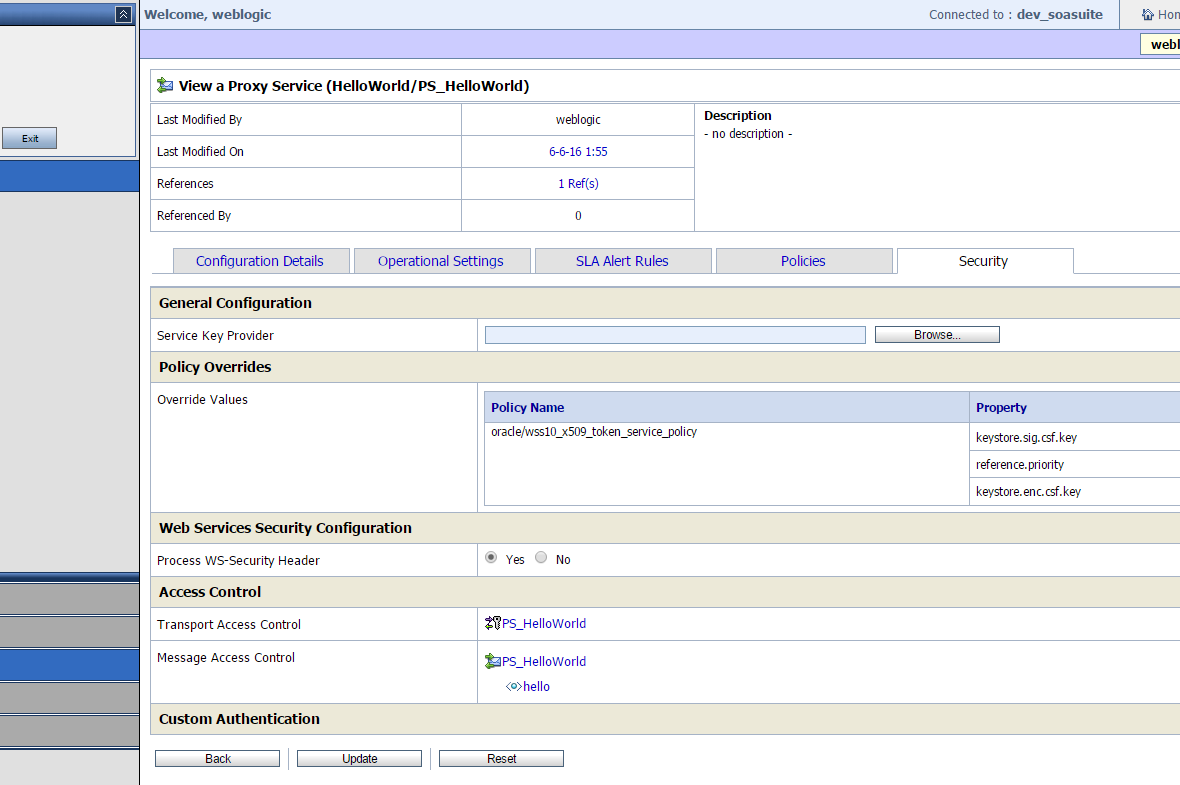View the SLA Alert Rules tab

click(x=622, y=260)
